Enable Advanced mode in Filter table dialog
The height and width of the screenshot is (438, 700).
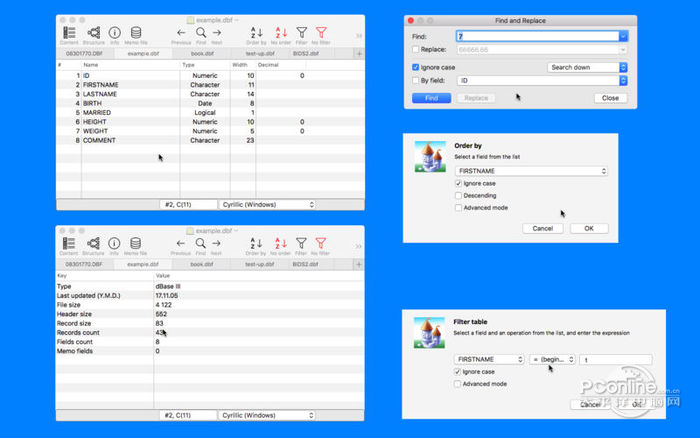(457, 384)
